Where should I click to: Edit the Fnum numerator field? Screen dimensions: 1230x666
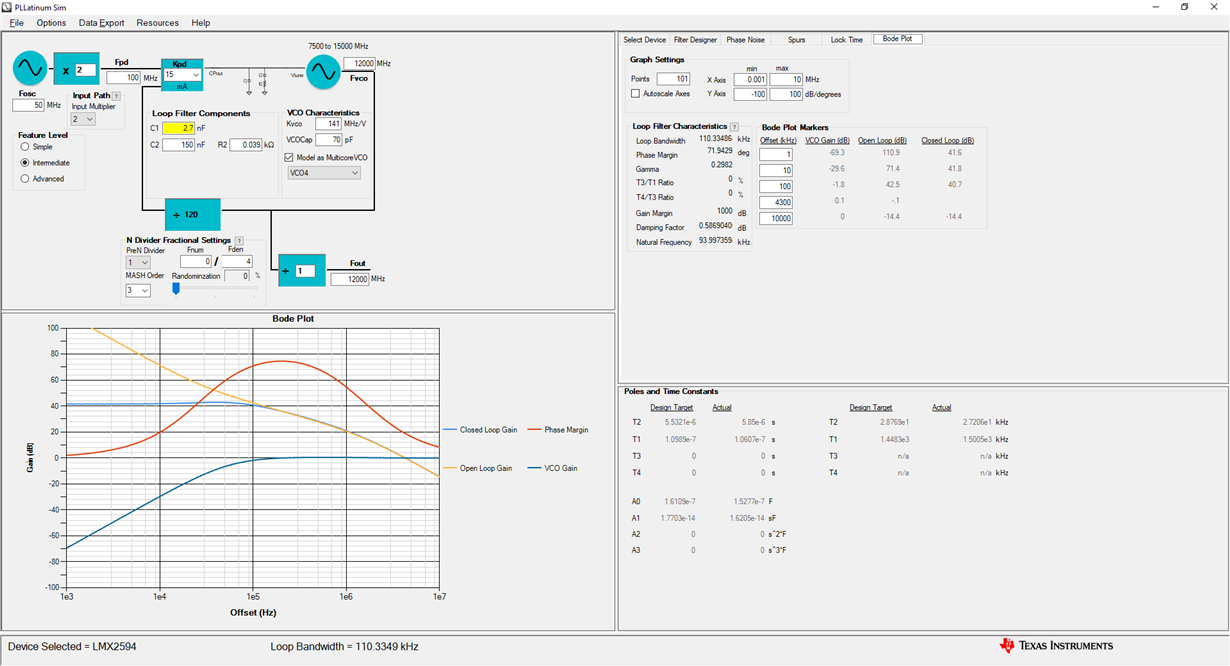pos(196,261)
